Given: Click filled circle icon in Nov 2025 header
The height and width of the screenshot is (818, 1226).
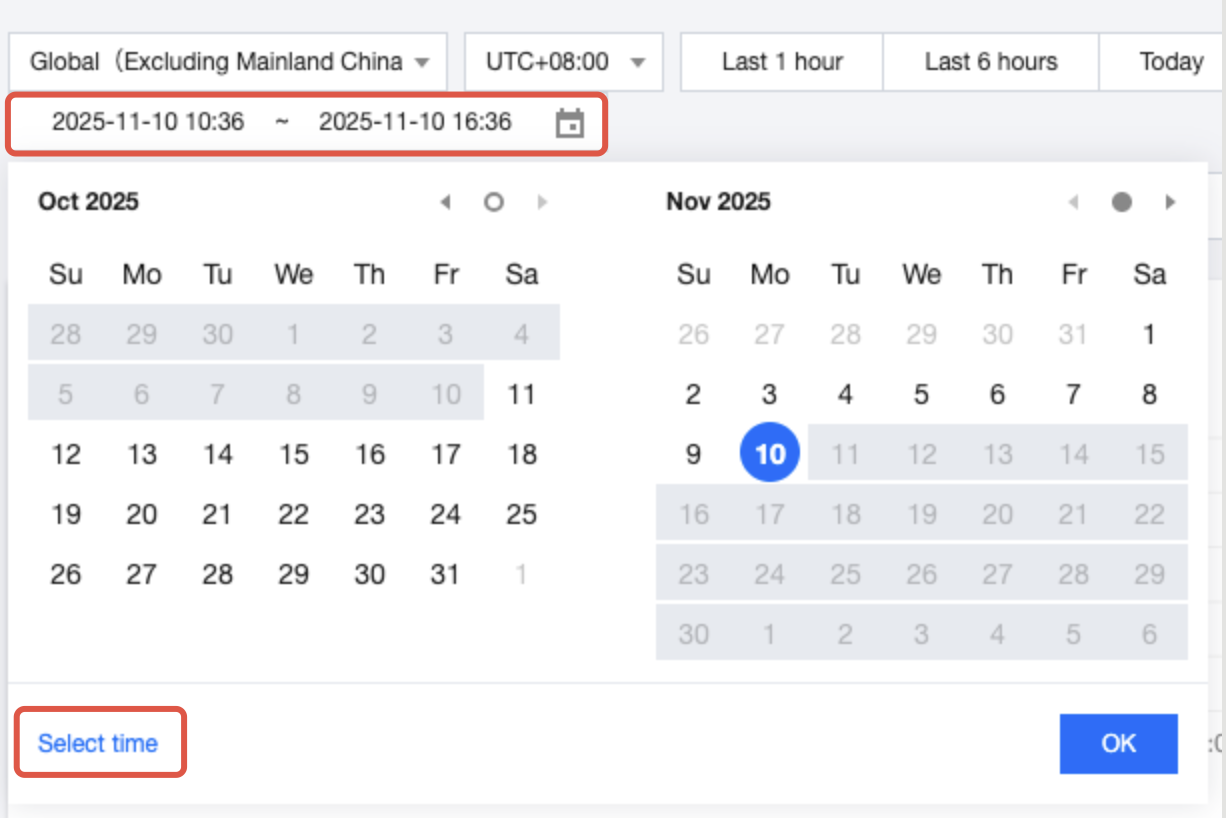Looking at the screenshot, I should point(1122,202).
